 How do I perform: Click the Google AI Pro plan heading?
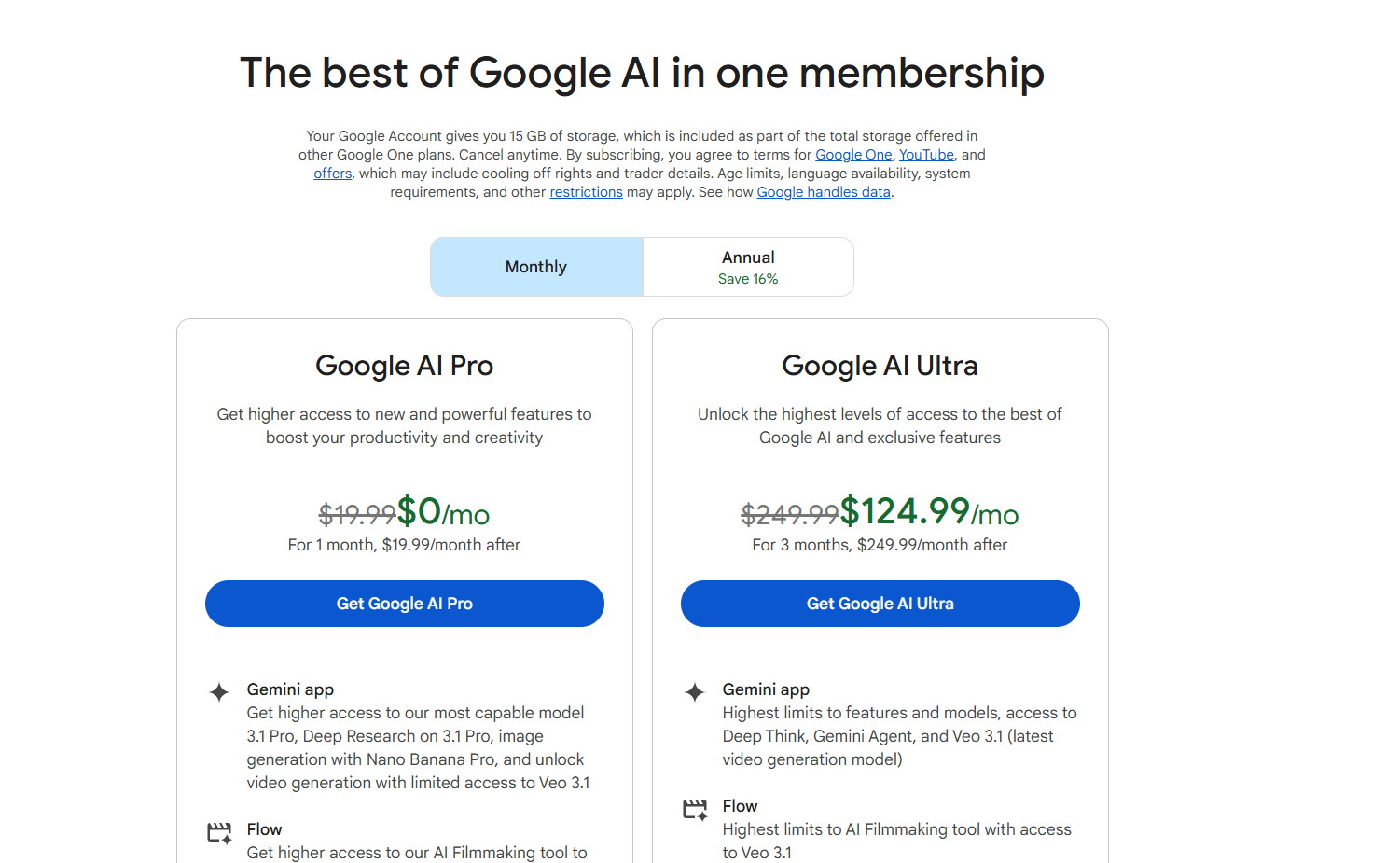pos(404,366)
